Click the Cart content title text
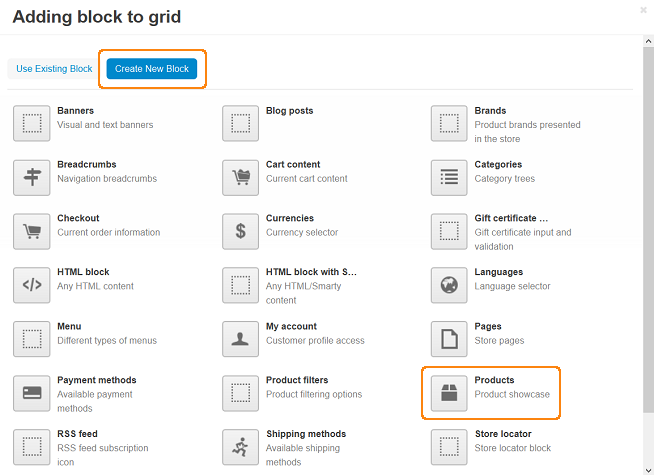Image resolution: width=654 pixels, height=475 pixels. pyautogui.click(x=293, y=164)
